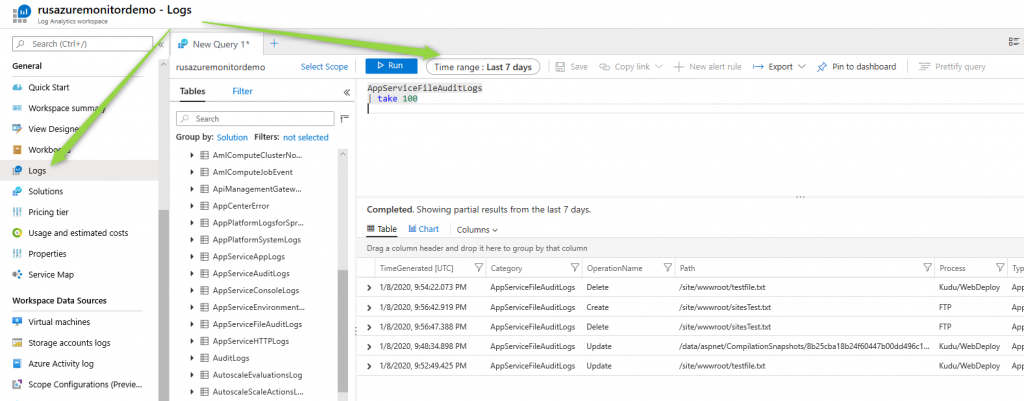Open the Export dropdown
This screenshot has height=401, width=1024.
(779, 67)
